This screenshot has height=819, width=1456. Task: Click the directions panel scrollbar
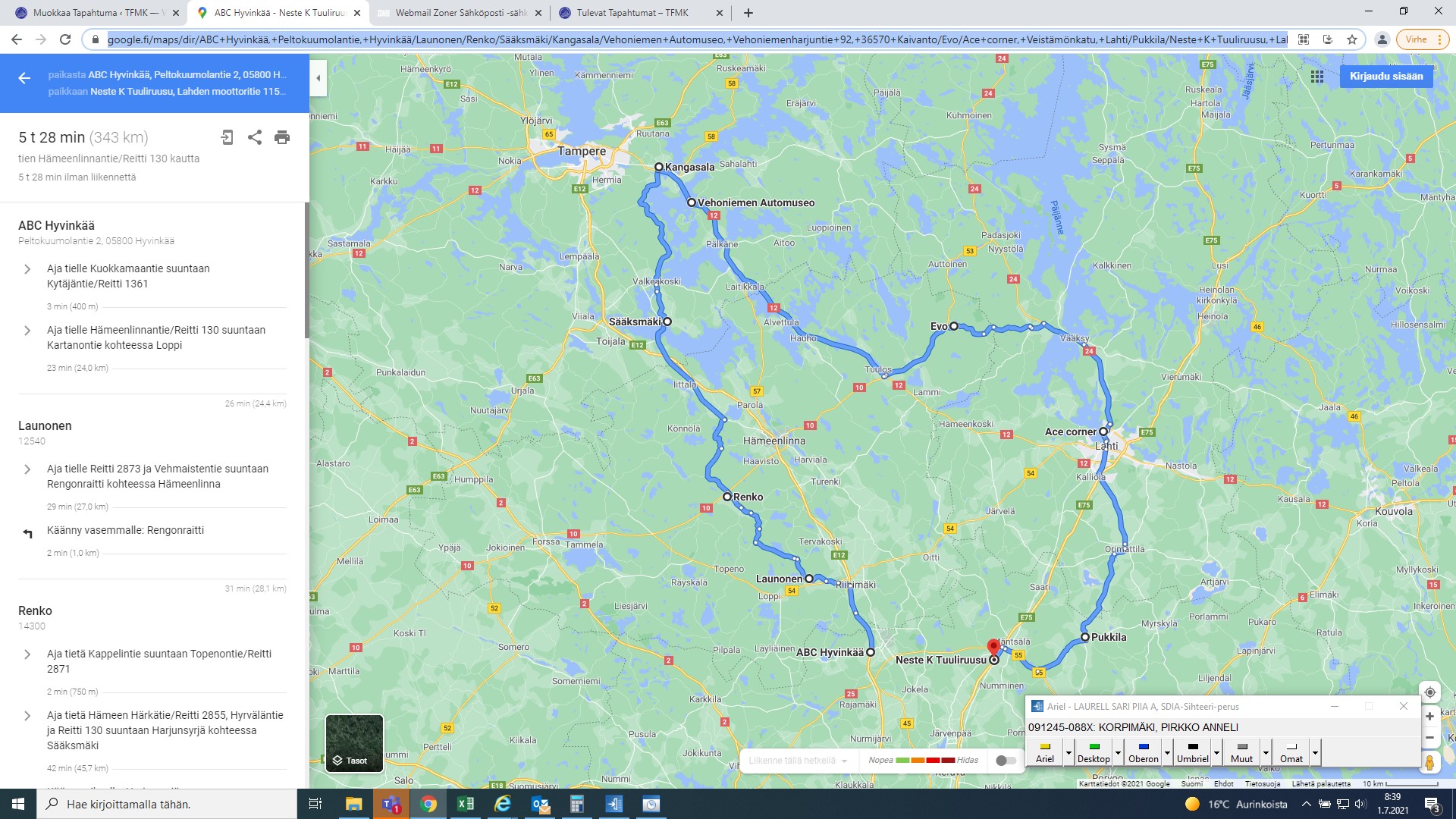coord(306,271)
